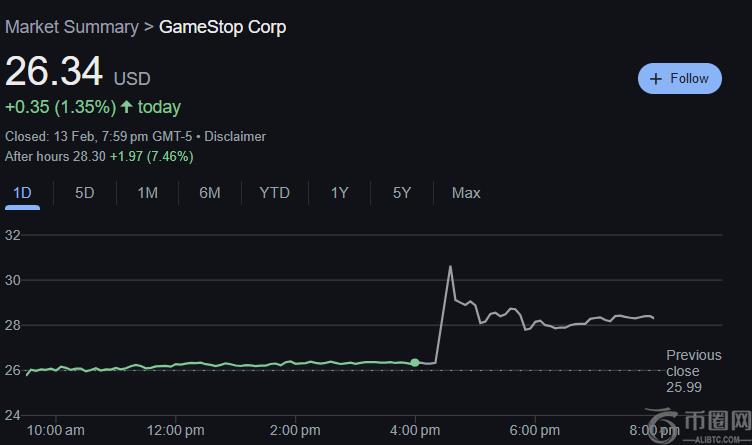The width and height of the screenshot is (752, 445).
Task: Select the 5Y time range tab
Action: 401,193
